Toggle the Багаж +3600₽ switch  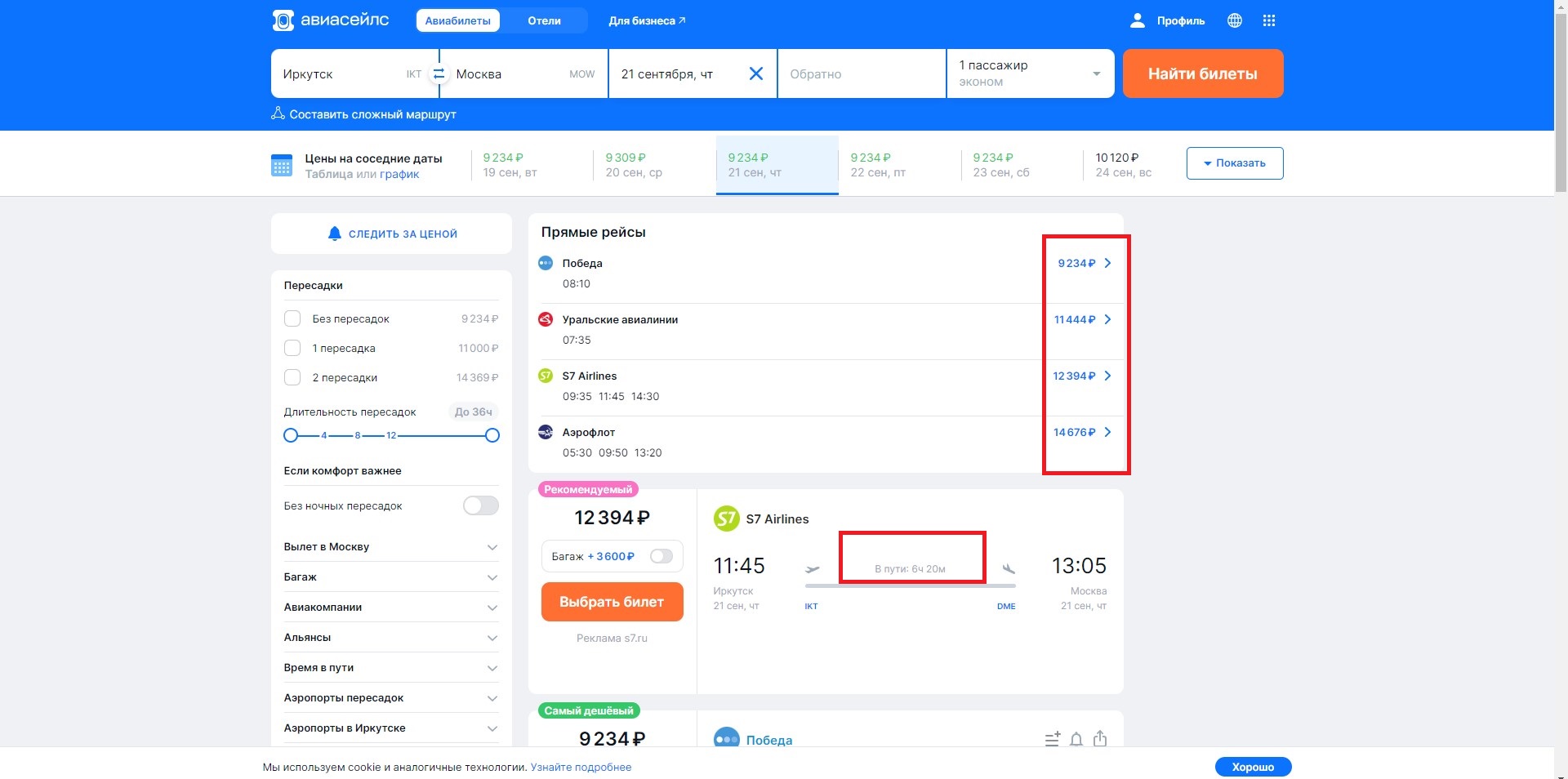coord(661,556)
